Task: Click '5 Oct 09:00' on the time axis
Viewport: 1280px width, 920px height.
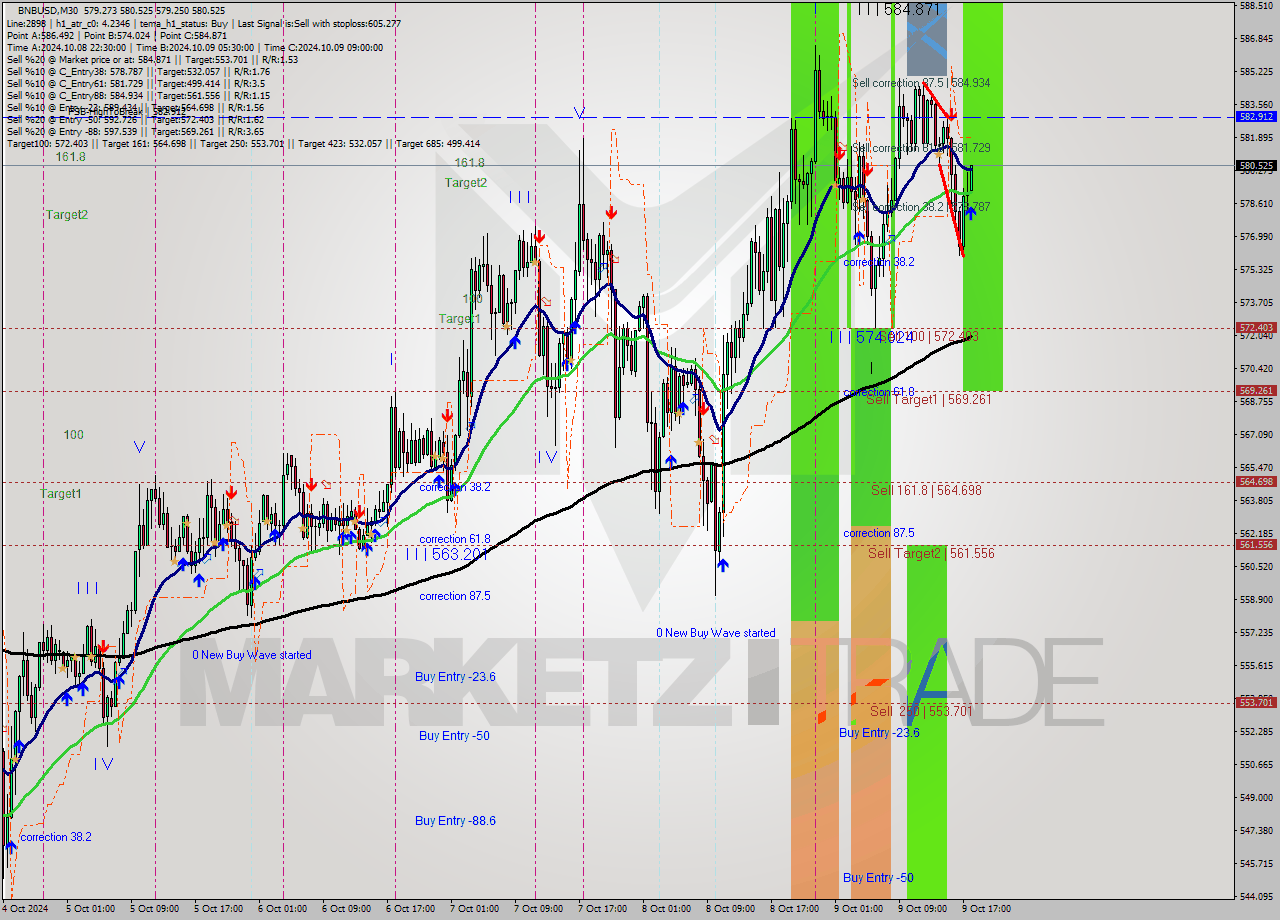Action: (154, 909)
